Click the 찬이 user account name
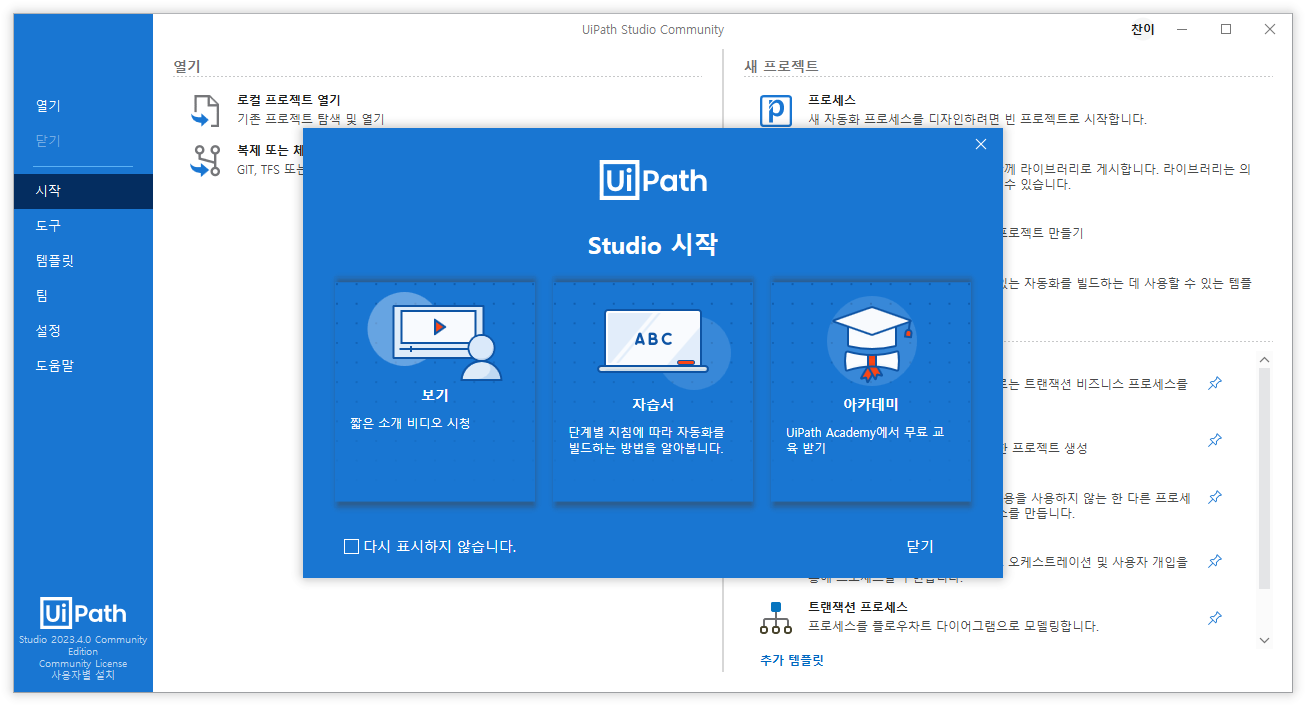The width and height of the screenshot is (1306, 706). [1143, 29]
